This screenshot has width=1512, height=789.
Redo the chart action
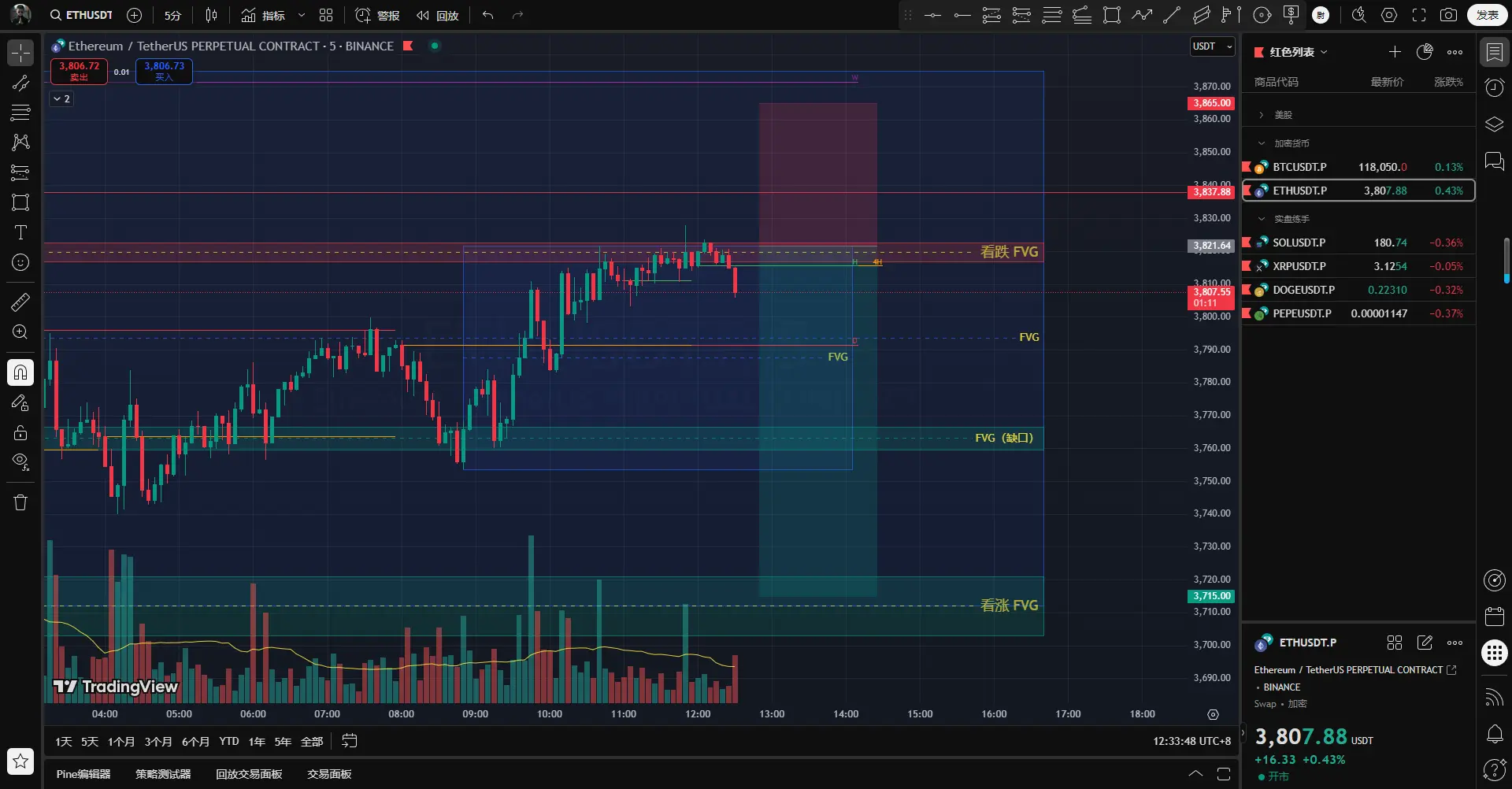point(517,15)
